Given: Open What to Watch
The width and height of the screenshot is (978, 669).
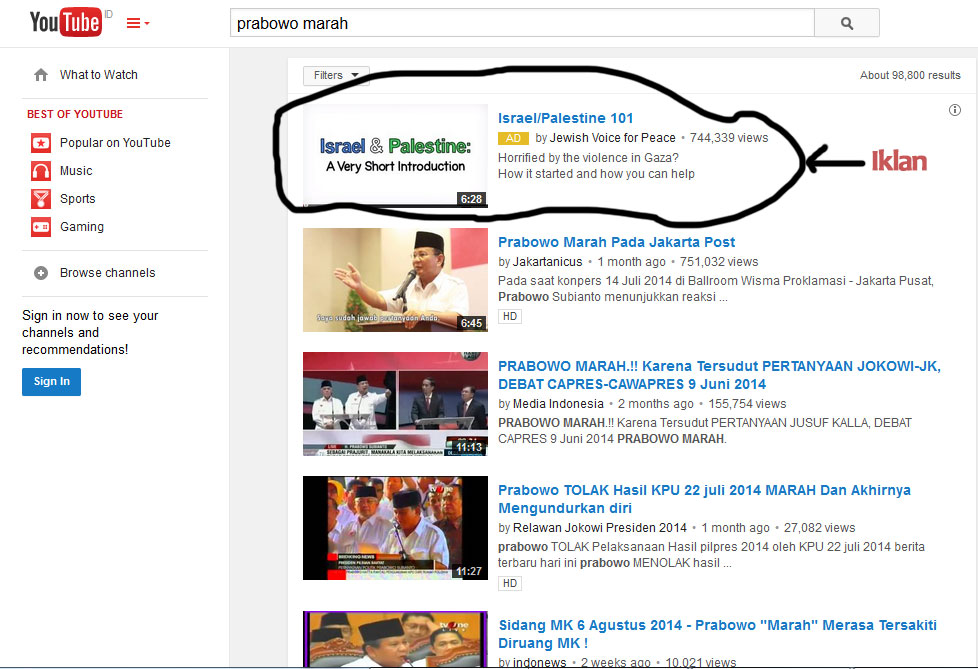Looking at the screenshot, I should pos(99,75).
